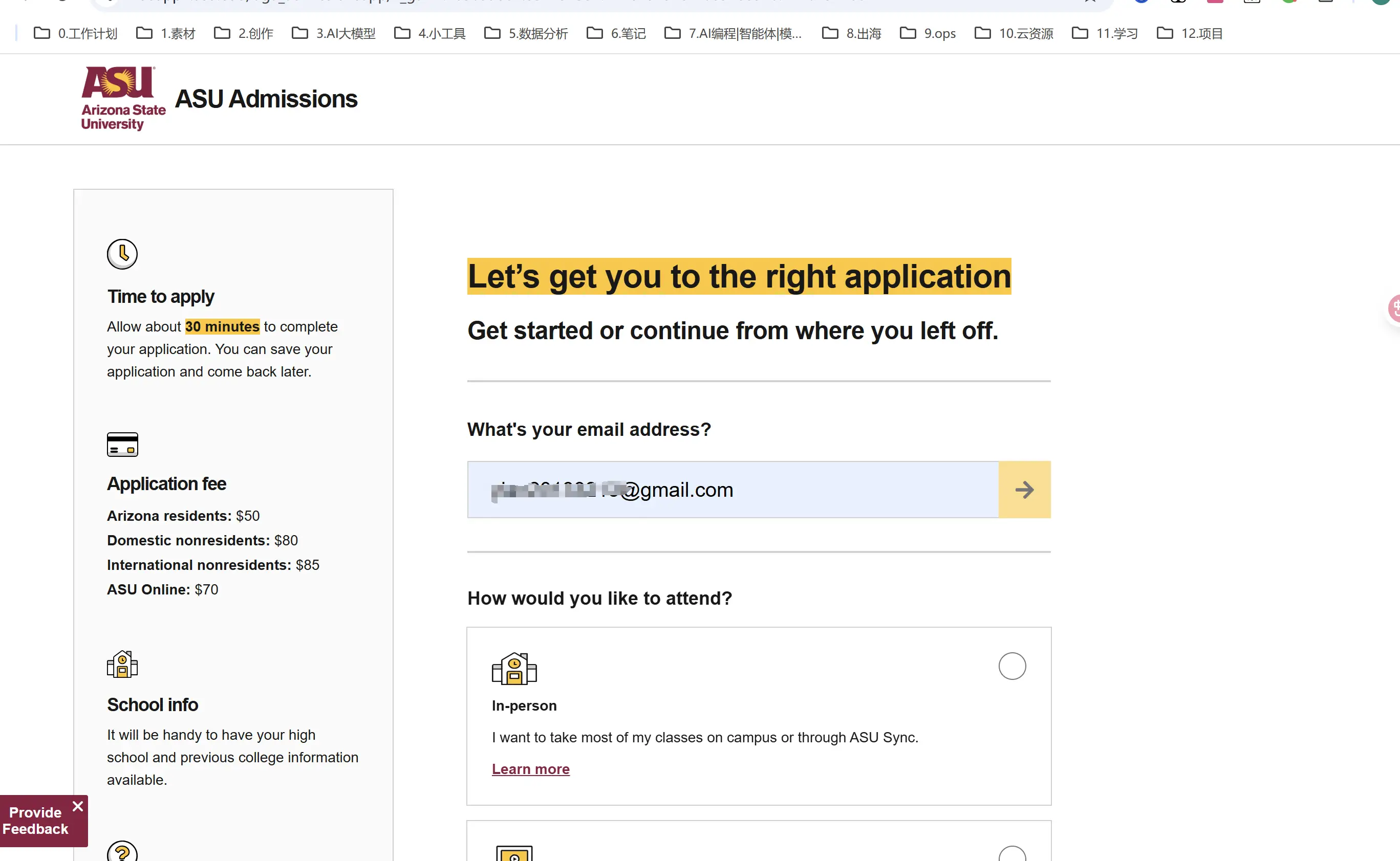Click the question mark icon in sidebar
The height and width of the screenshot is (861, 1400).
(122, 852)
